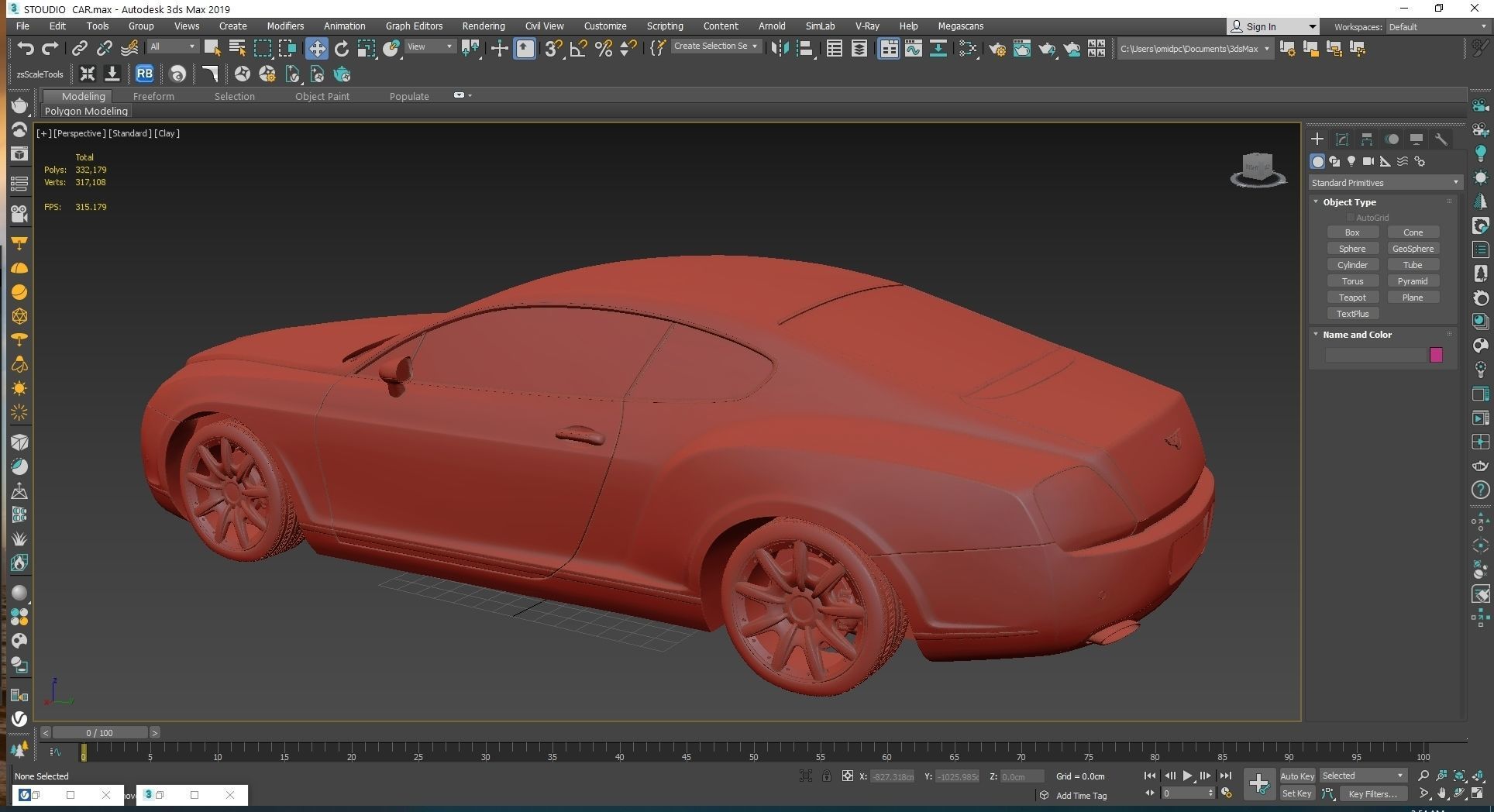Click the RB toolbar icon
Screen dimensions: 1494x812
144,74
